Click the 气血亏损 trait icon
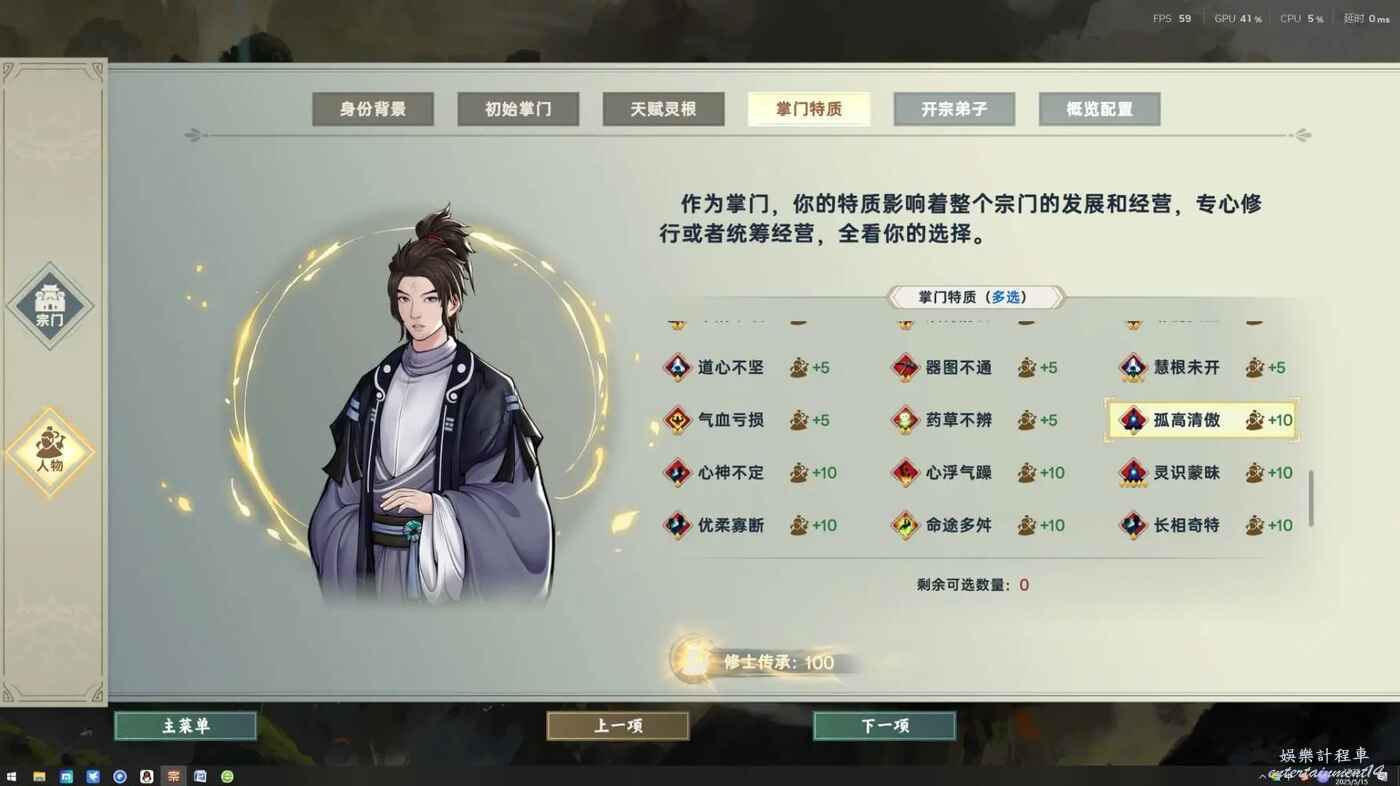Screen dimensions: 1400x786 pos(677,420)
